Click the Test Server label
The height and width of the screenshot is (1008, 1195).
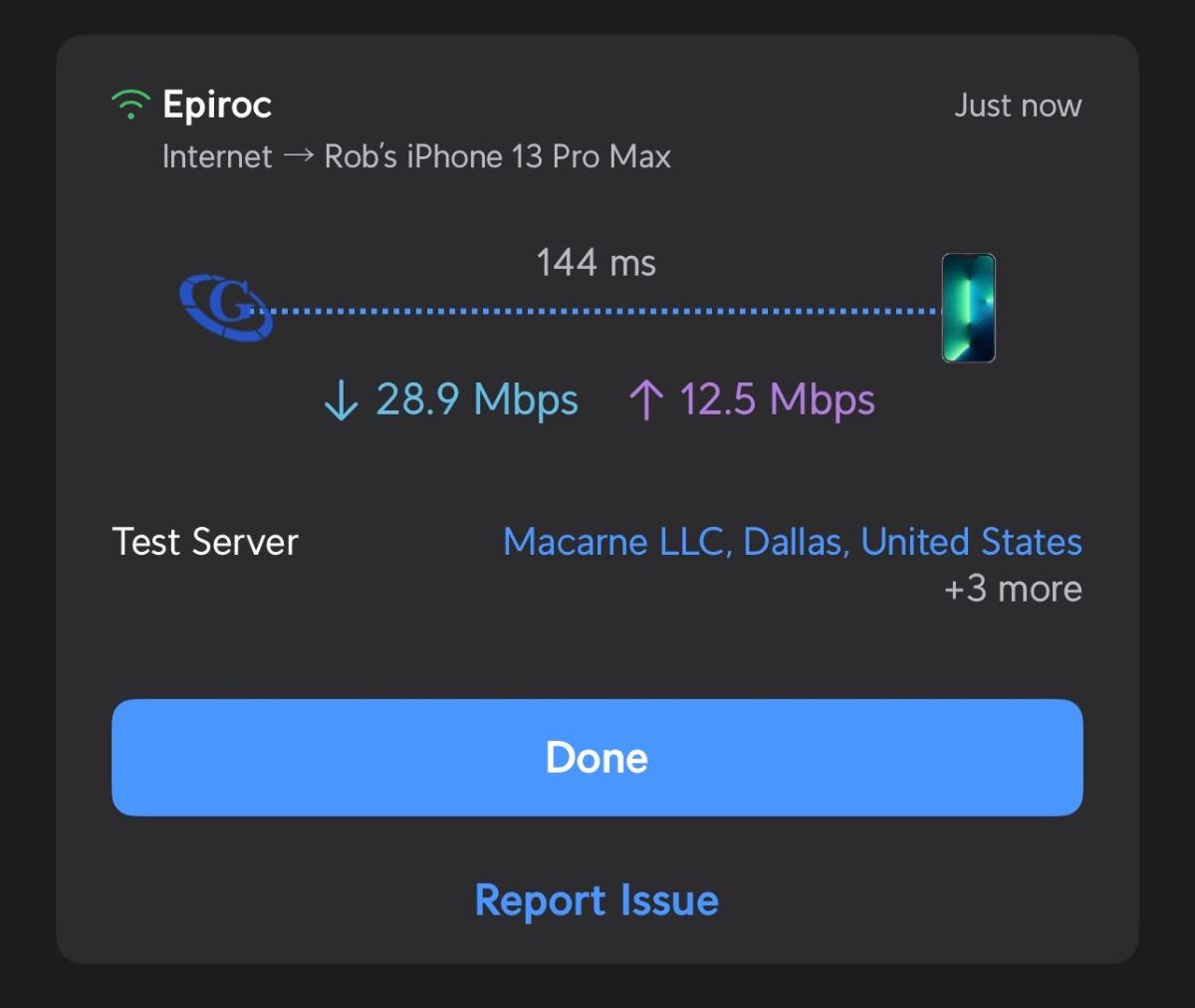[x=205, y=542]
